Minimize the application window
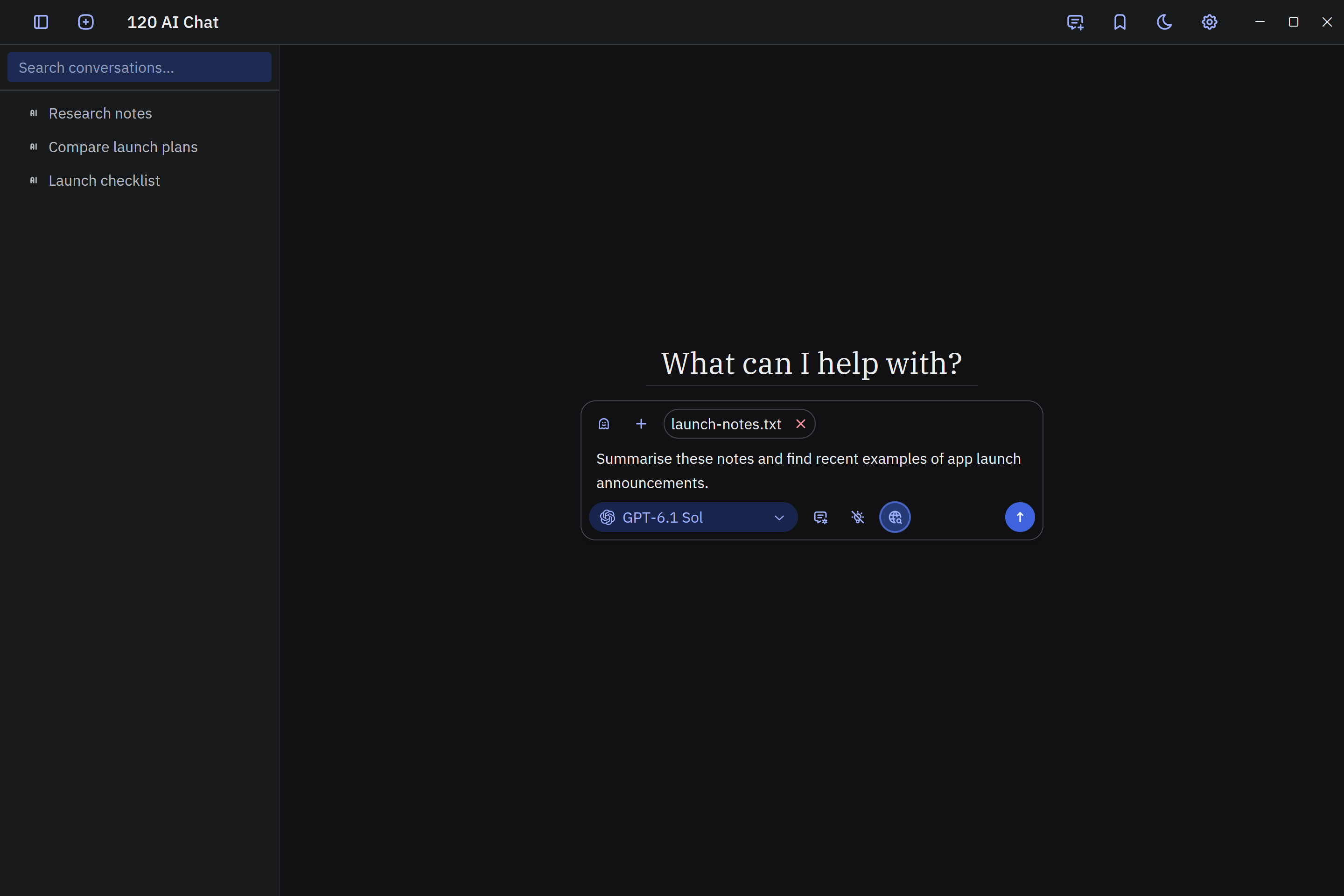This screenshot has height=896, width=1344. (x=1260, y=22)
